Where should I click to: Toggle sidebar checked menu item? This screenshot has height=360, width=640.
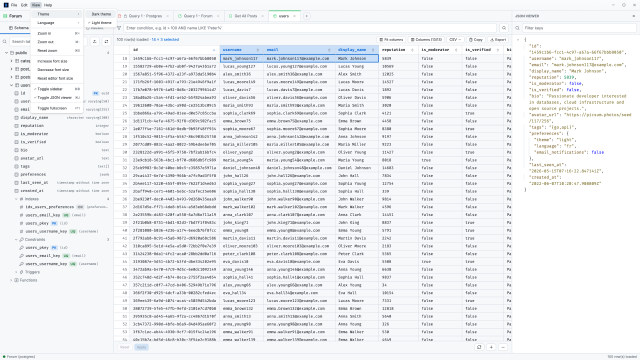click(58, 89)
